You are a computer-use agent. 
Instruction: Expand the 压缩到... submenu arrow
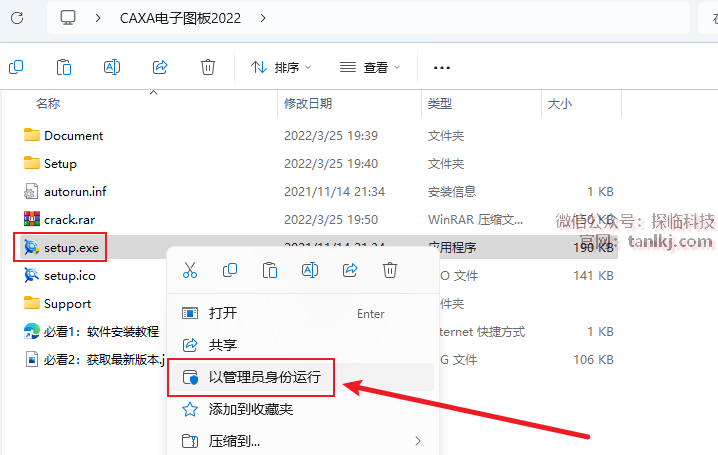[418, 441]
